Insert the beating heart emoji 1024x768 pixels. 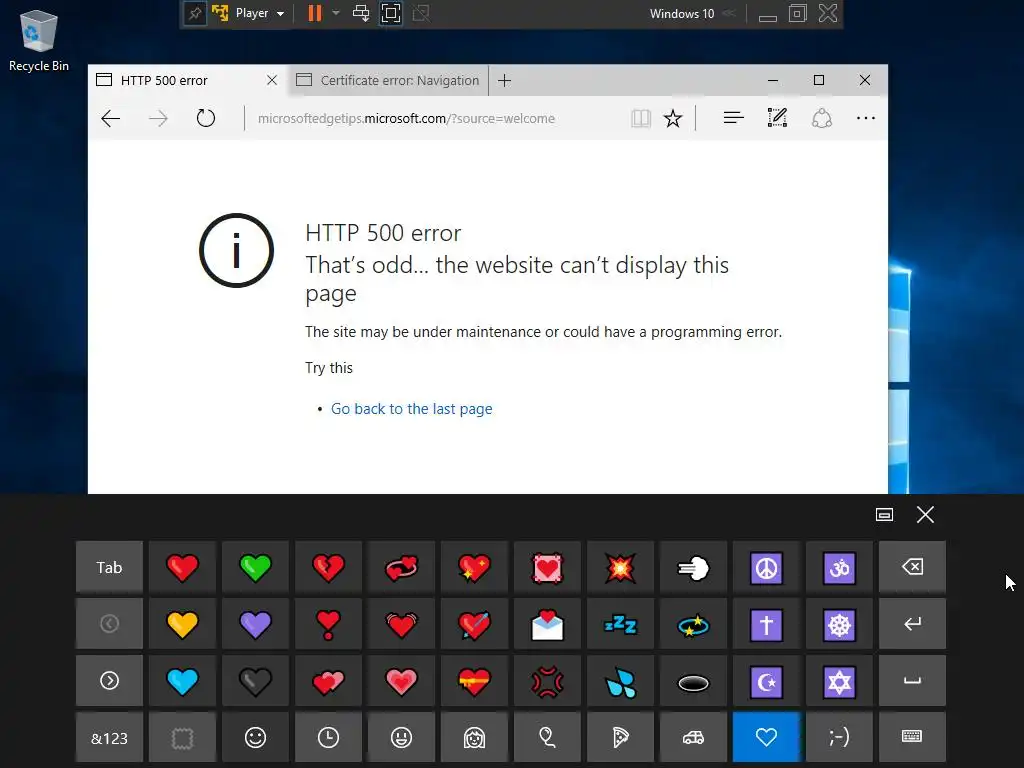point(402,624)
